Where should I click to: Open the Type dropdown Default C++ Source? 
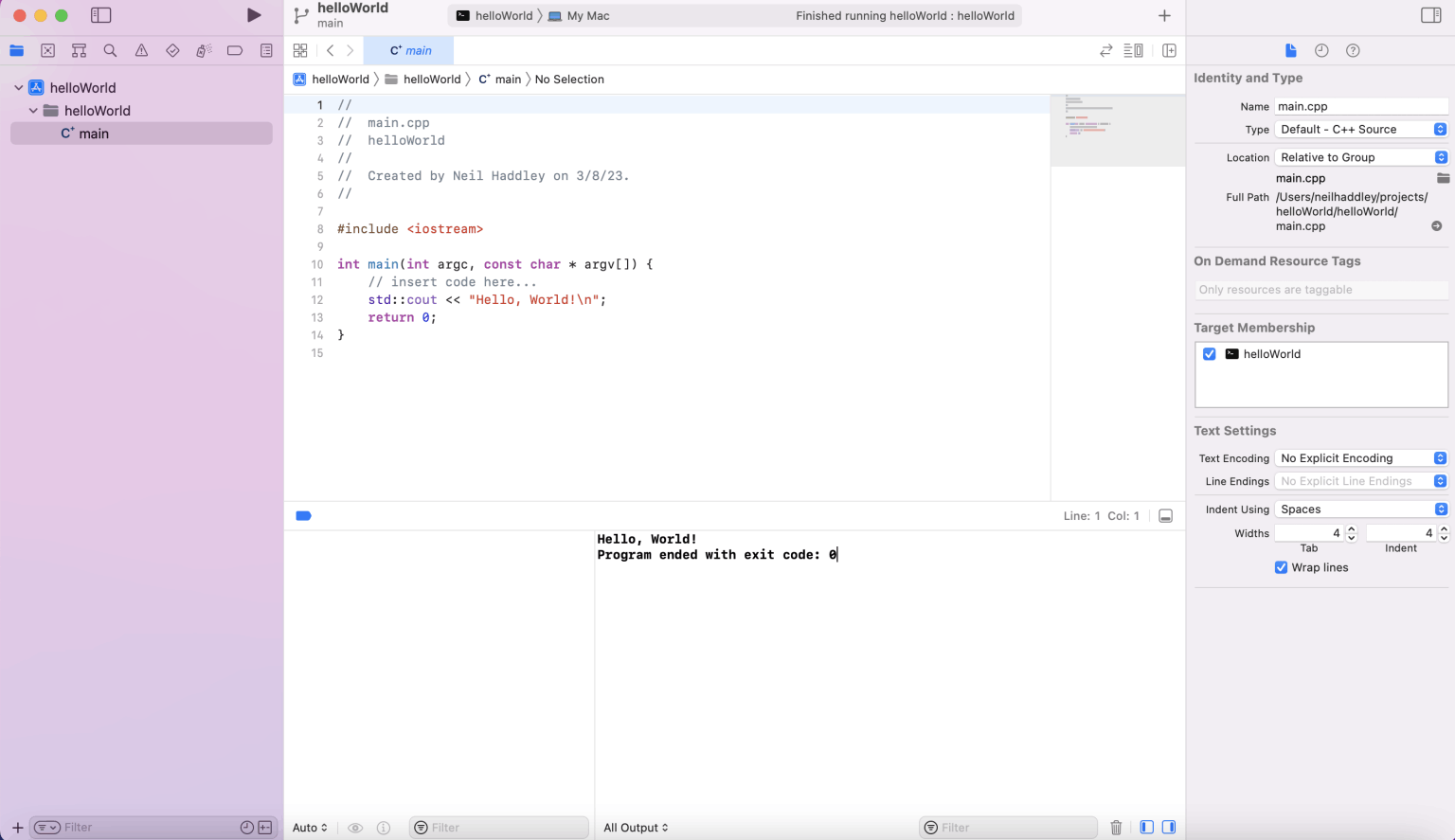1360,129
